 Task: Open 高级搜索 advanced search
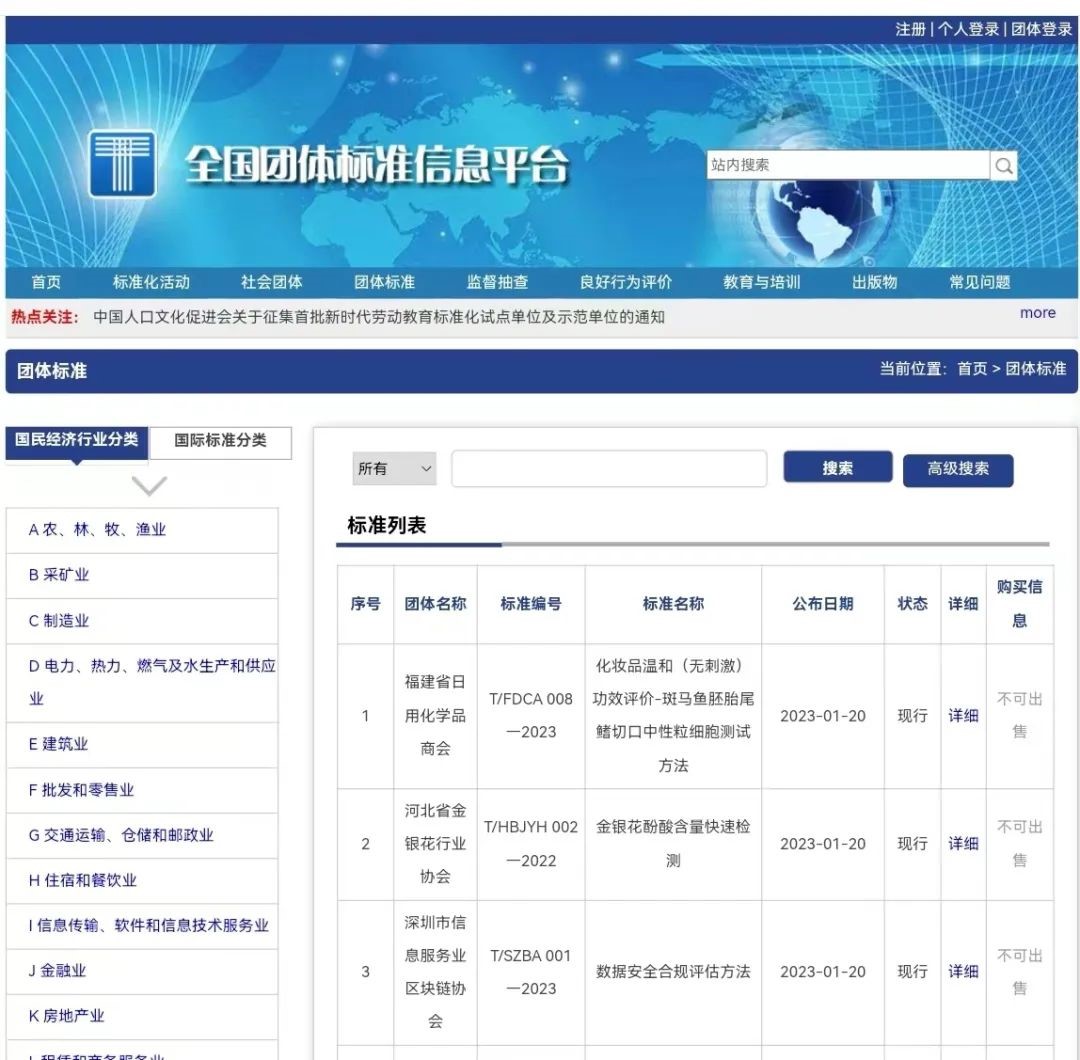click(957, 470)
